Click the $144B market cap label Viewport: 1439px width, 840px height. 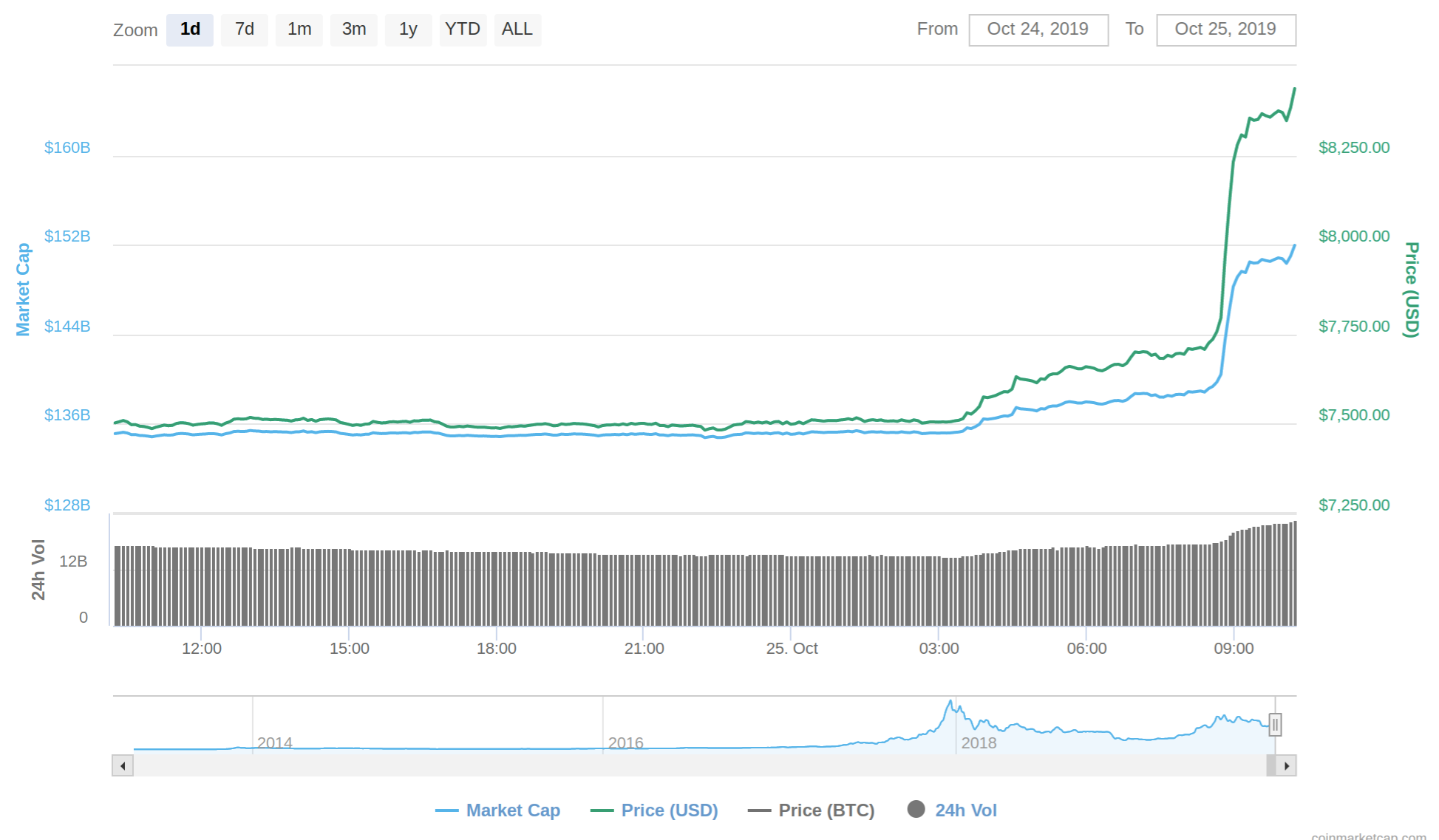tap(67, 327)
